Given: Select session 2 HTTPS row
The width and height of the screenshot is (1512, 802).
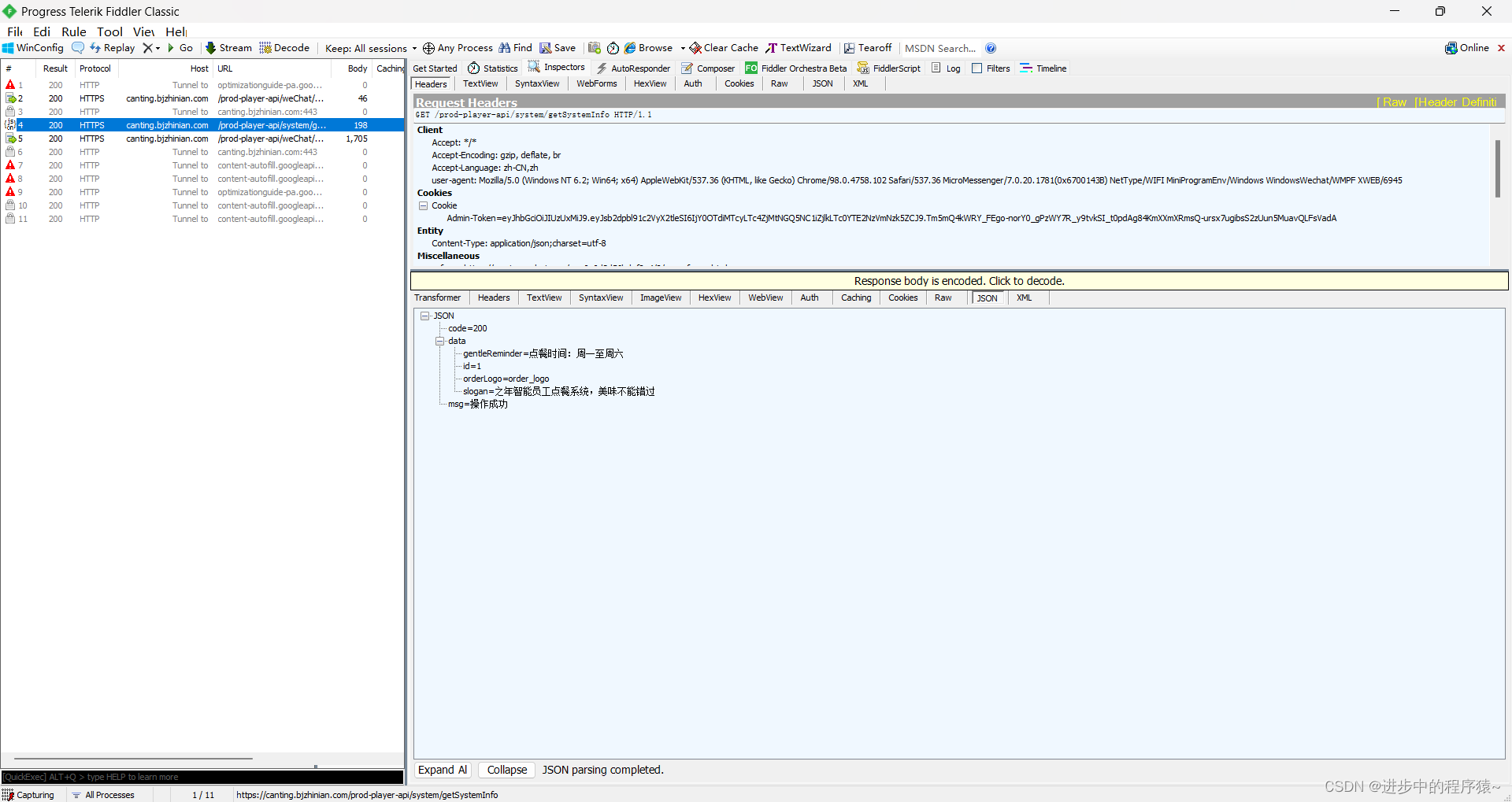Looking at the screenshot, I should [x=202, y=98].
